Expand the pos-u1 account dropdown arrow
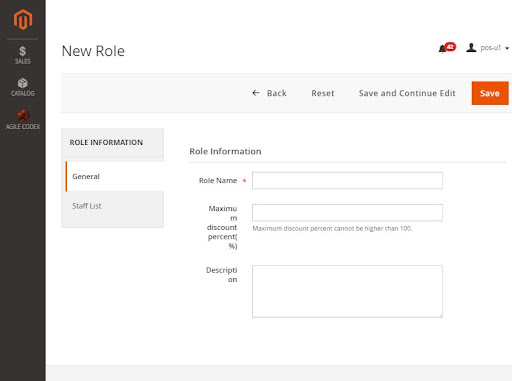This screenshot has height=381, width=512. pyautogui.click(x=507, y=48)
